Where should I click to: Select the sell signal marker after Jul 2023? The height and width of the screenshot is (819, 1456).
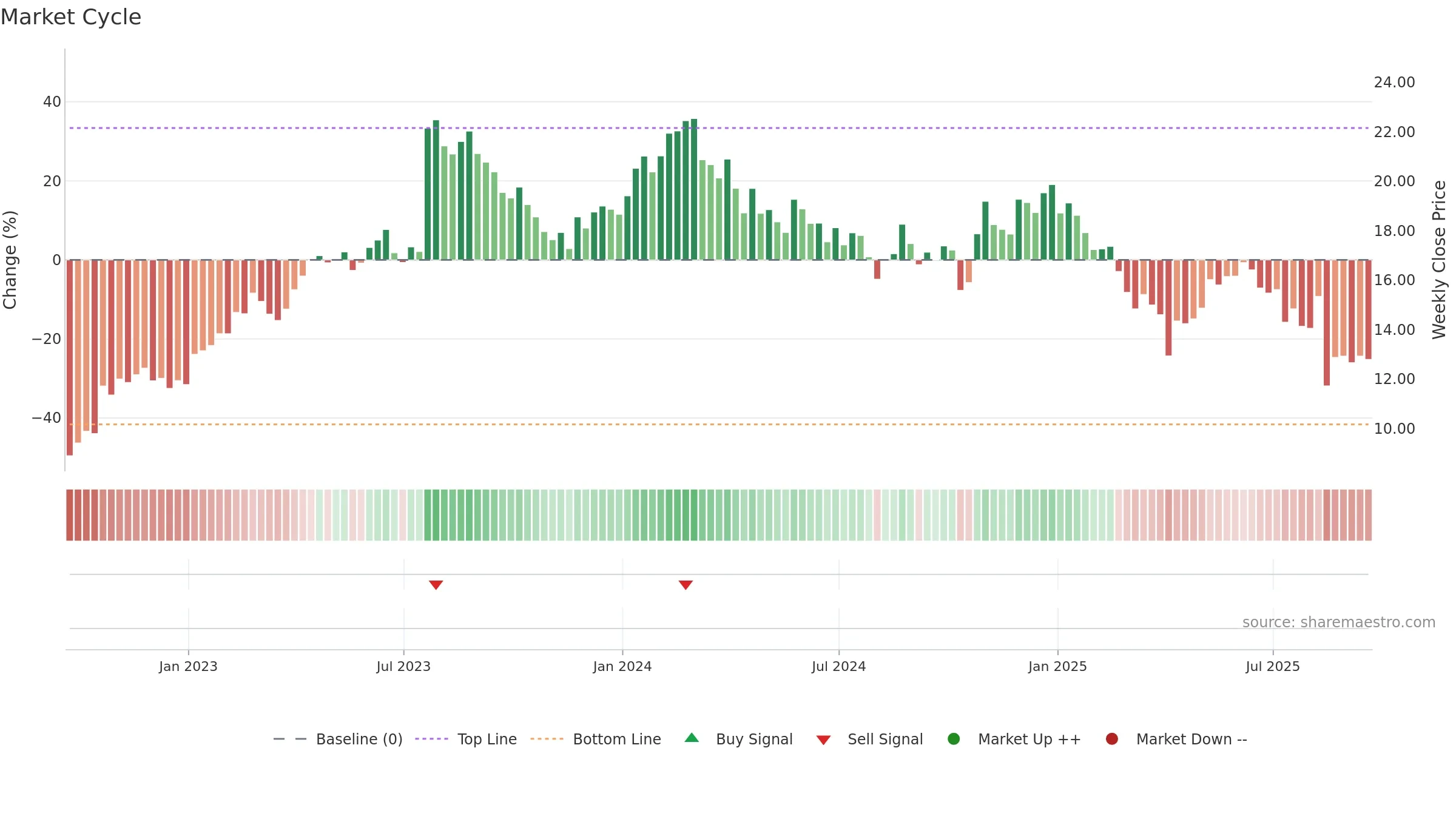click(x=436, y=585)
